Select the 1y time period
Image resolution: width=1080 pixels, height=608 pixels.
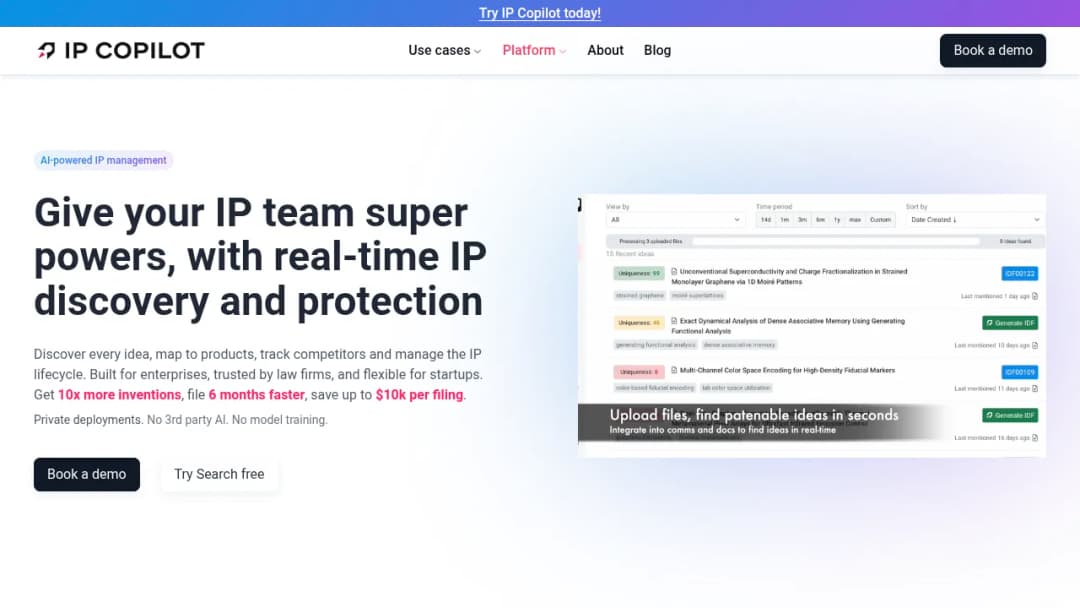click(838, 220)
